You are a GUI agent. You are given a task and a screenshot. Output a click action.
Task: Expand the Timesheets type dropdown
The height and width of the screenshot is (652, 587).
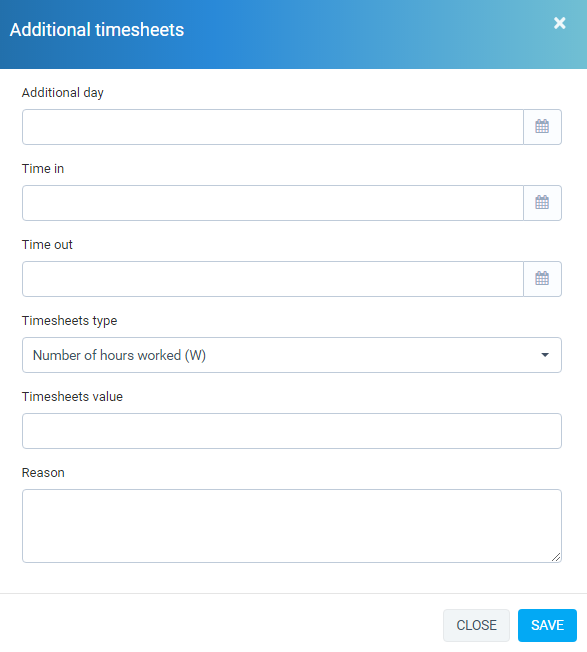[x=292, y=355]
